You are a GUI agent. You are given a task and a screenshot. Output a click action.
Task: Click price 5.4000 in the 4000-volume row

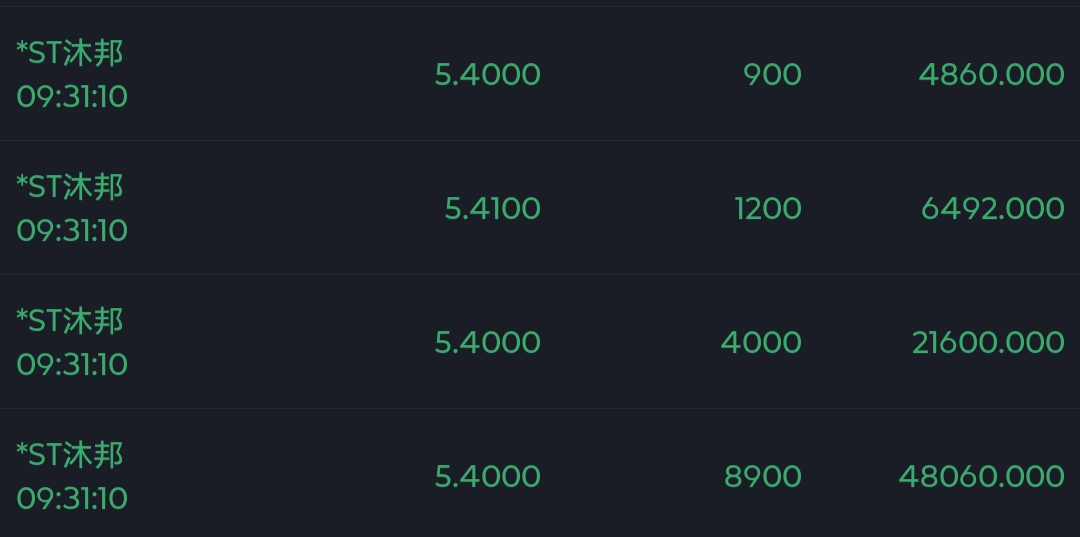tap(487, 343)
